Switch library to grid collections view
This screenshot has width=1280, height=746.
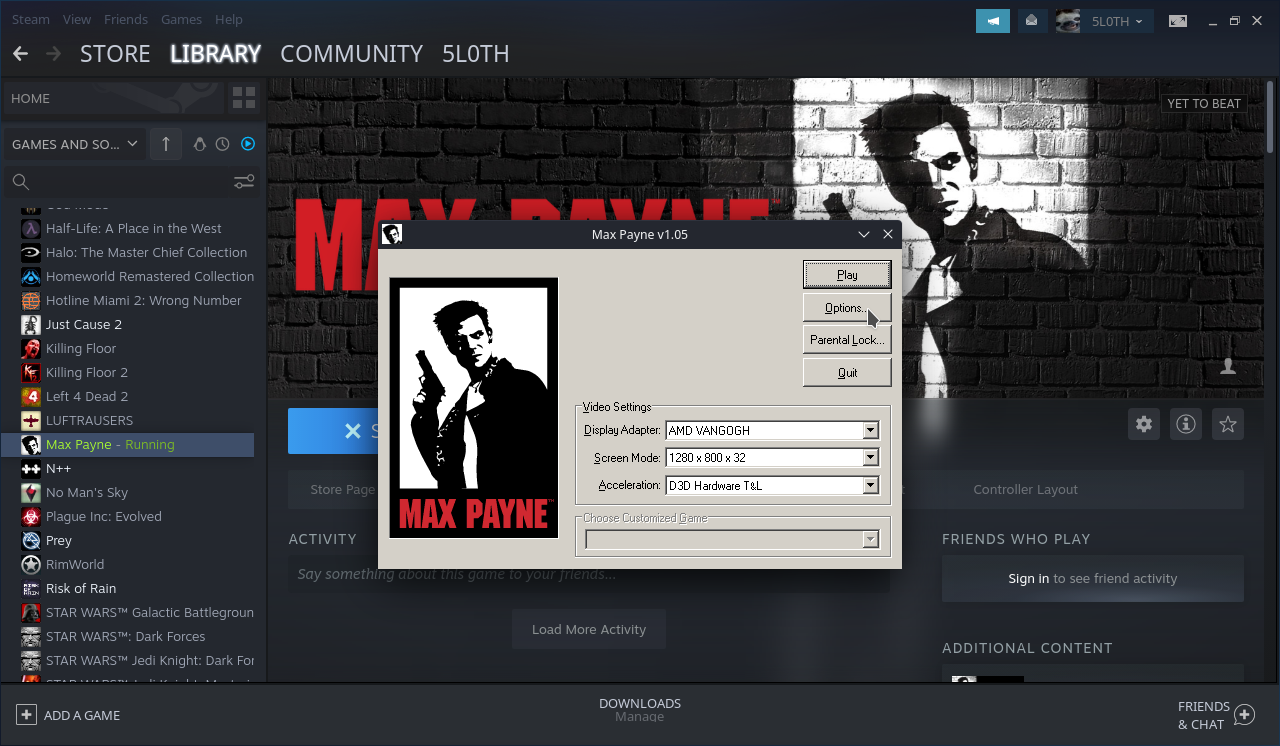pos(244,98)
